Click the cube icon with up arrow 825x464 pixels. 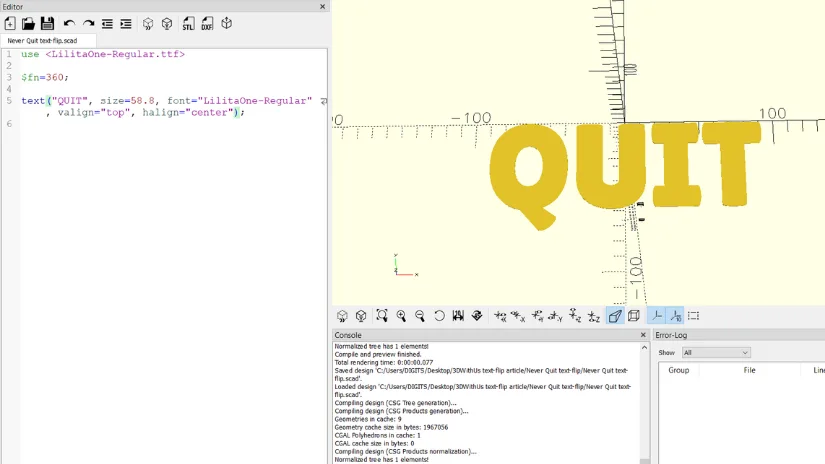[x=227, y=24]
